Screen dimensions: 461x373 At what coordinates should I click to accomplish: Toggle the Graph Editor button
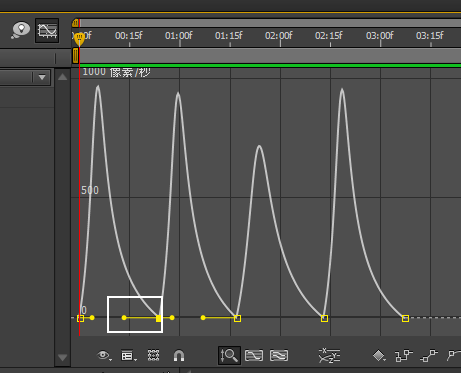47,31
